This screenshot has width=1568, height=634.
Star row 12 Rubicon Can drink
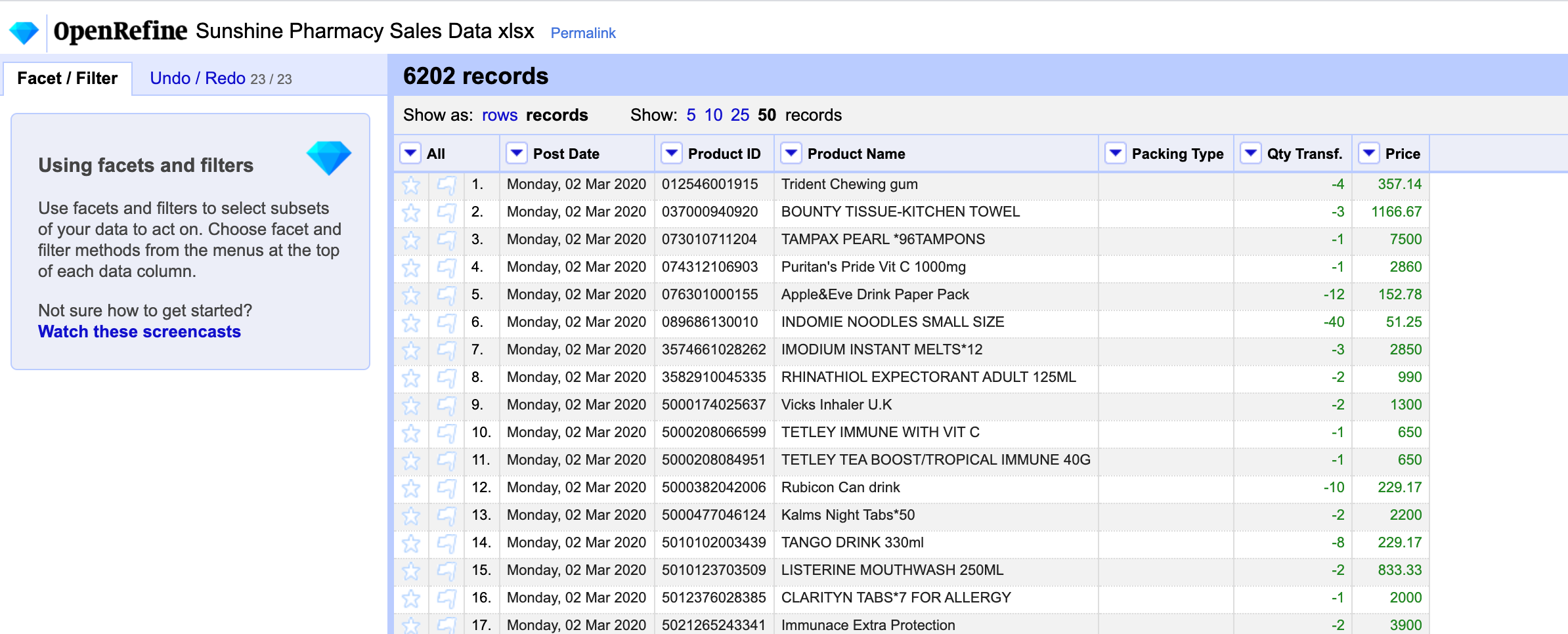coord(411,489)
